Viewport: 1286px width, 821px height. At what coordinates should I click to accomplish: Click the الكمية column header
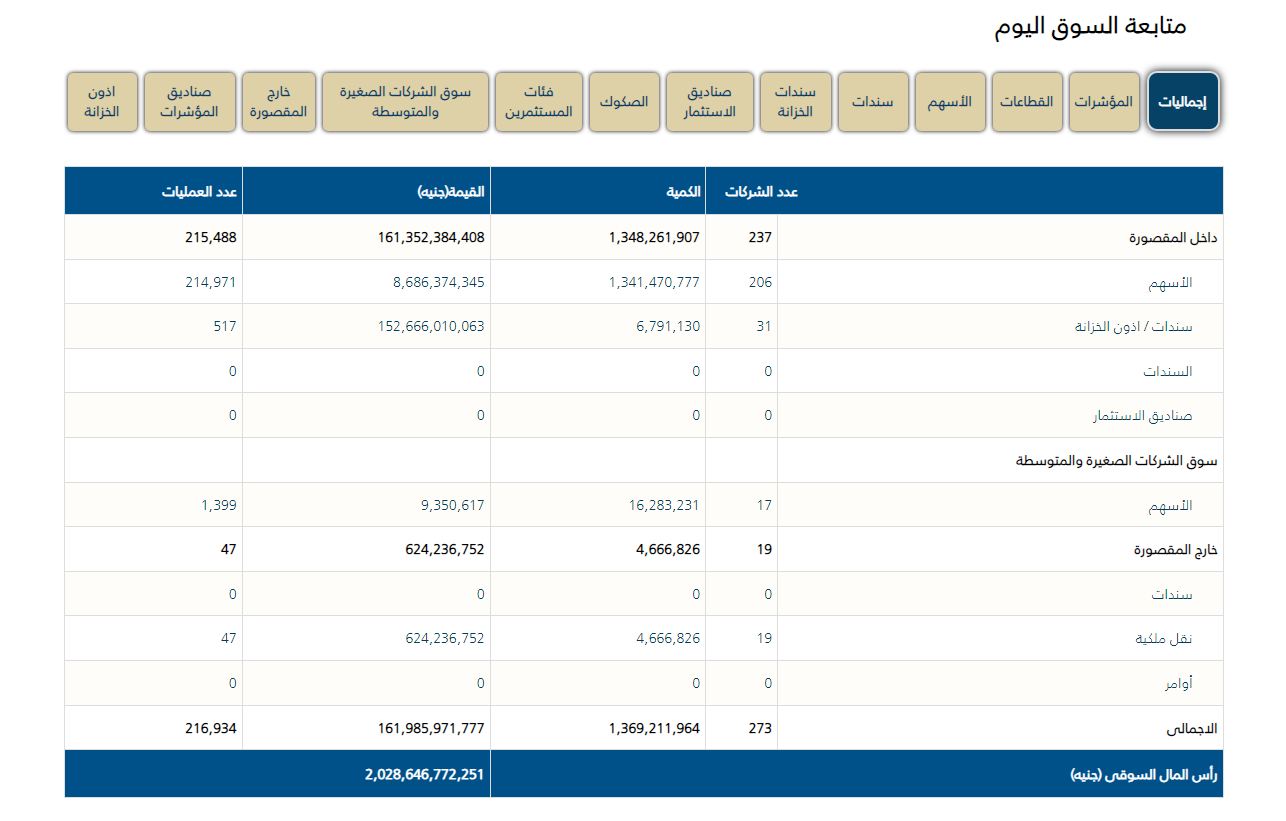(x=683, y=191)
